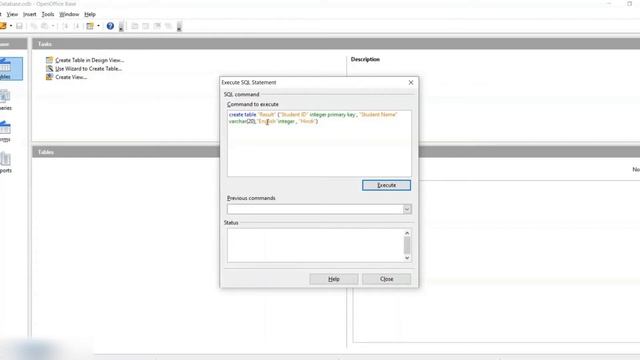This screenshot has height=360, width=640.
Task: Expand the dropdown arrow beside the Open icon
Action: pyautogui.click(x=11, y=26)
